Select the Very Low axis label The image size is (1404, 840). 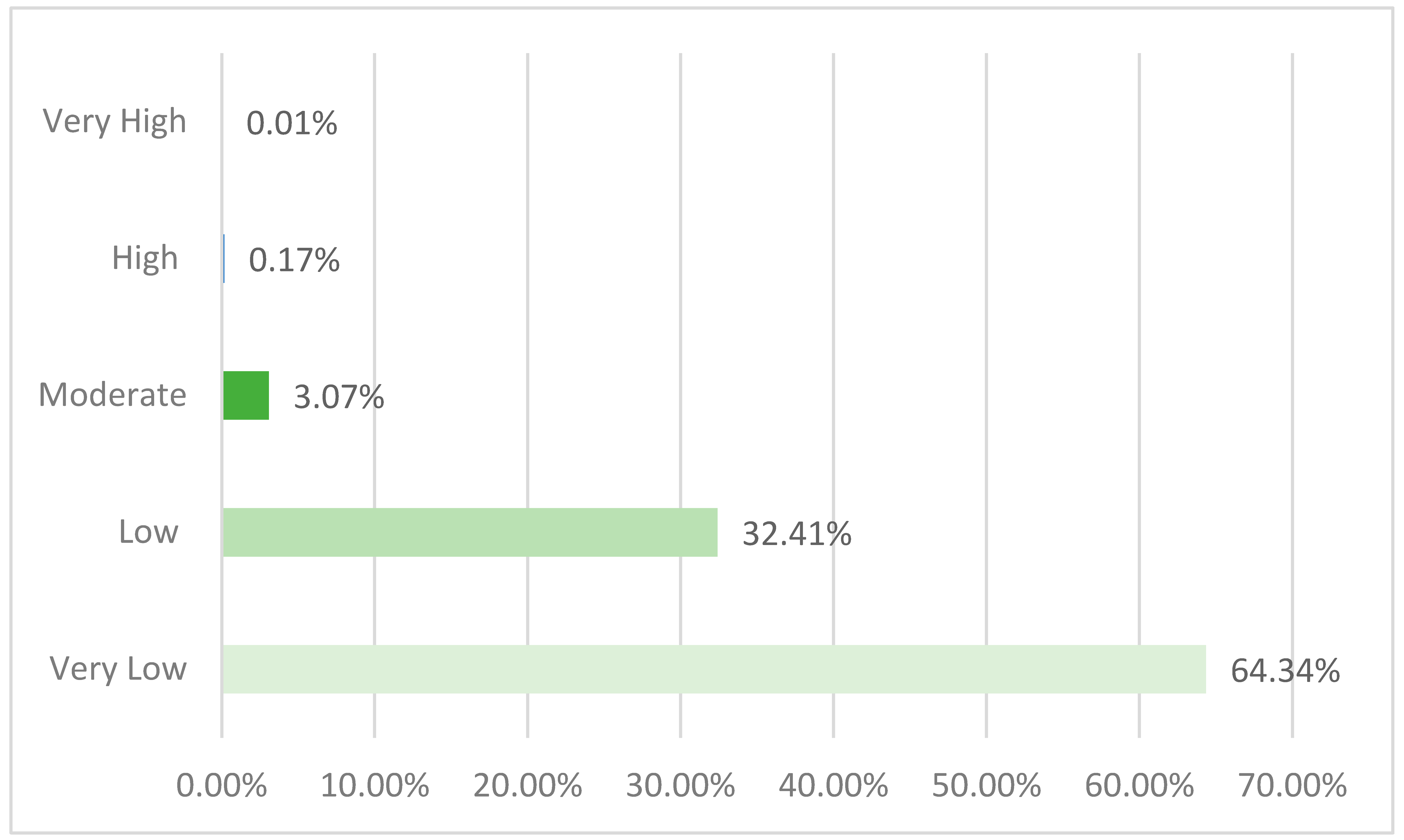pyautogui.click(x=118, y=669)
